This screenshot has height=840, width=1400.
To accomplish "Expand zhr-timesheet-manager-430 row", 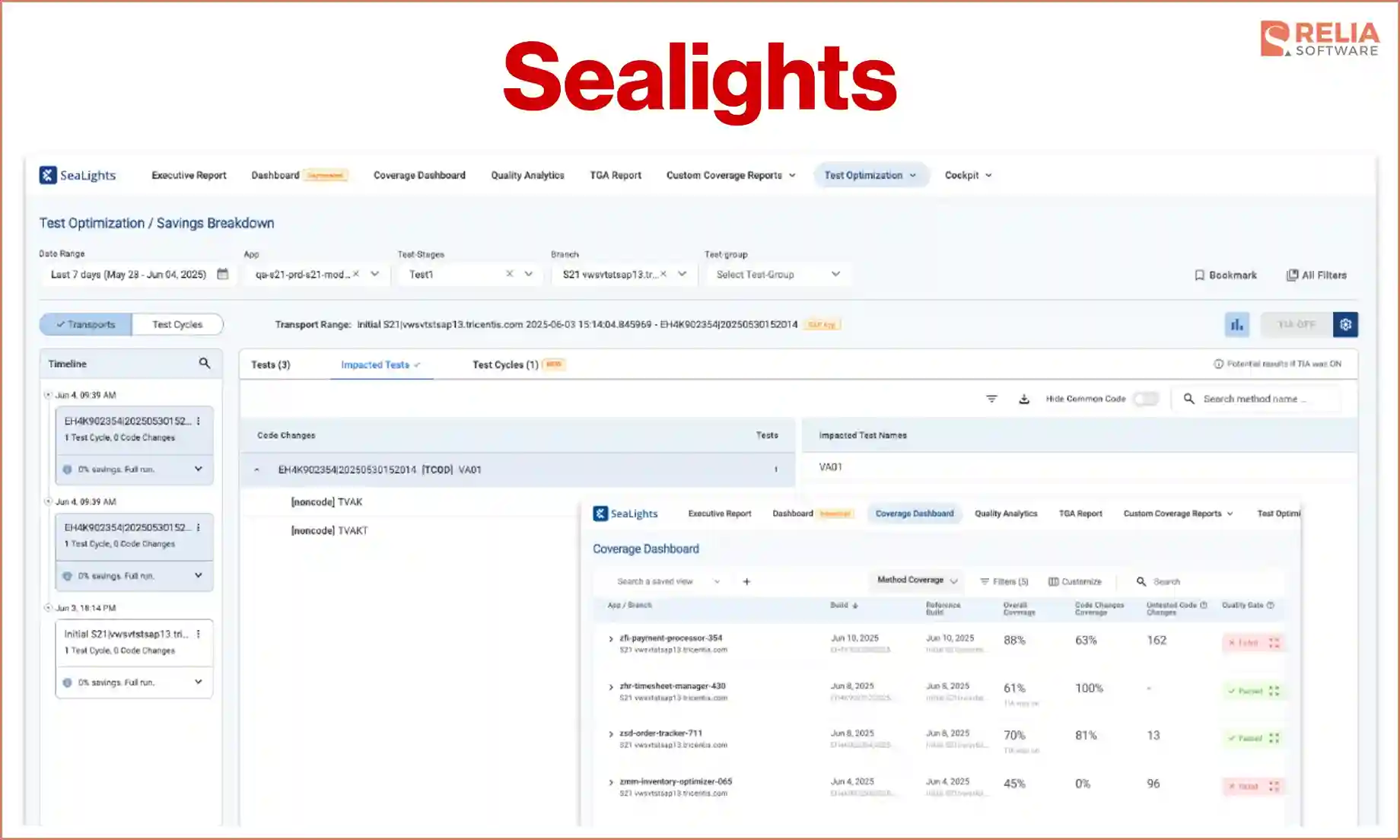I will pyautogui.click(x=610, y=687).
